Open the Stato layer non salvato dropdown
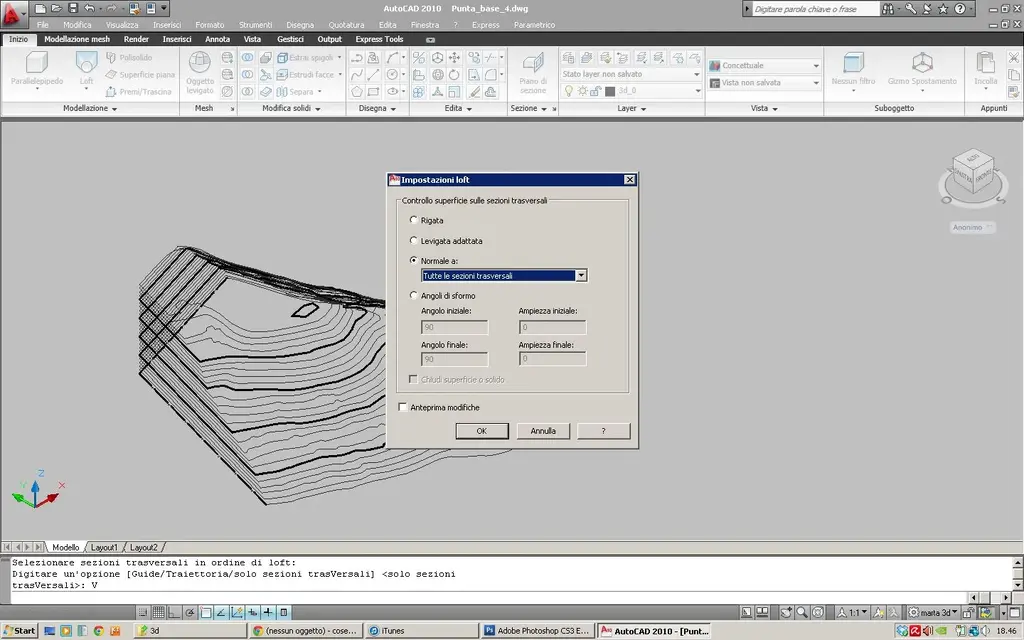The height and width of the screenshot is (640, 1024). pyautogui.click(x=631, y=74)
